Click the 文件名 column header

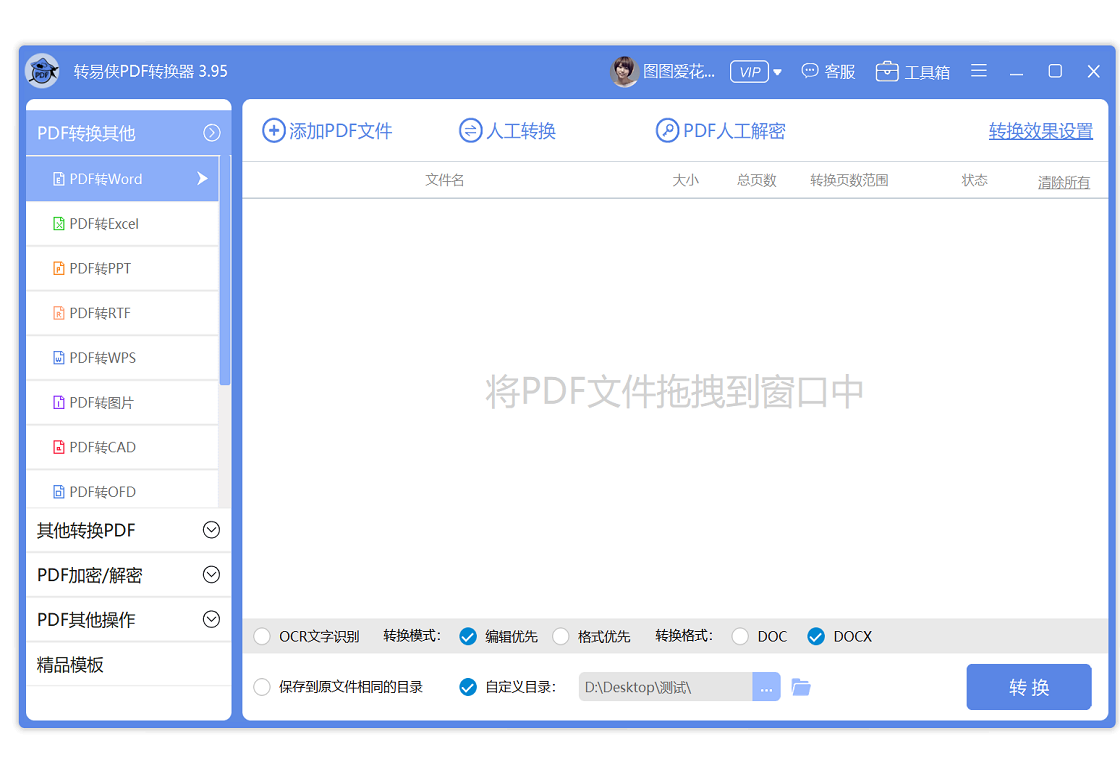[x=444, y=180]
